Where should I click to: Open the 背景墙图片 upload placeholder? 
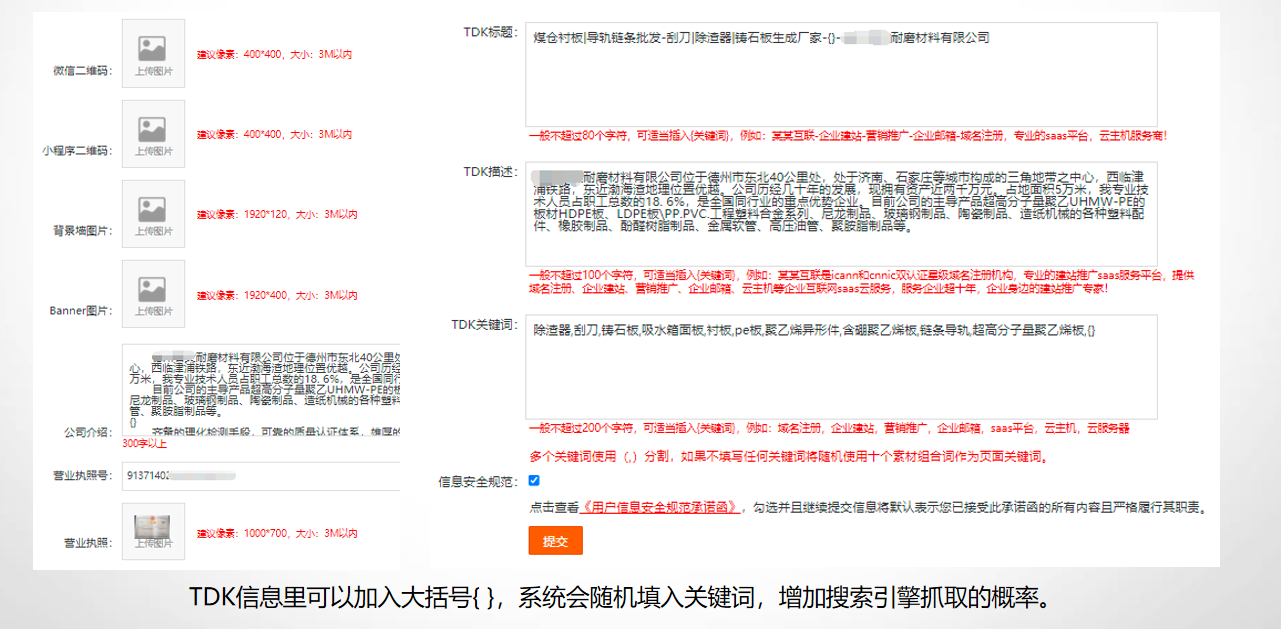(x=153, y=214)
